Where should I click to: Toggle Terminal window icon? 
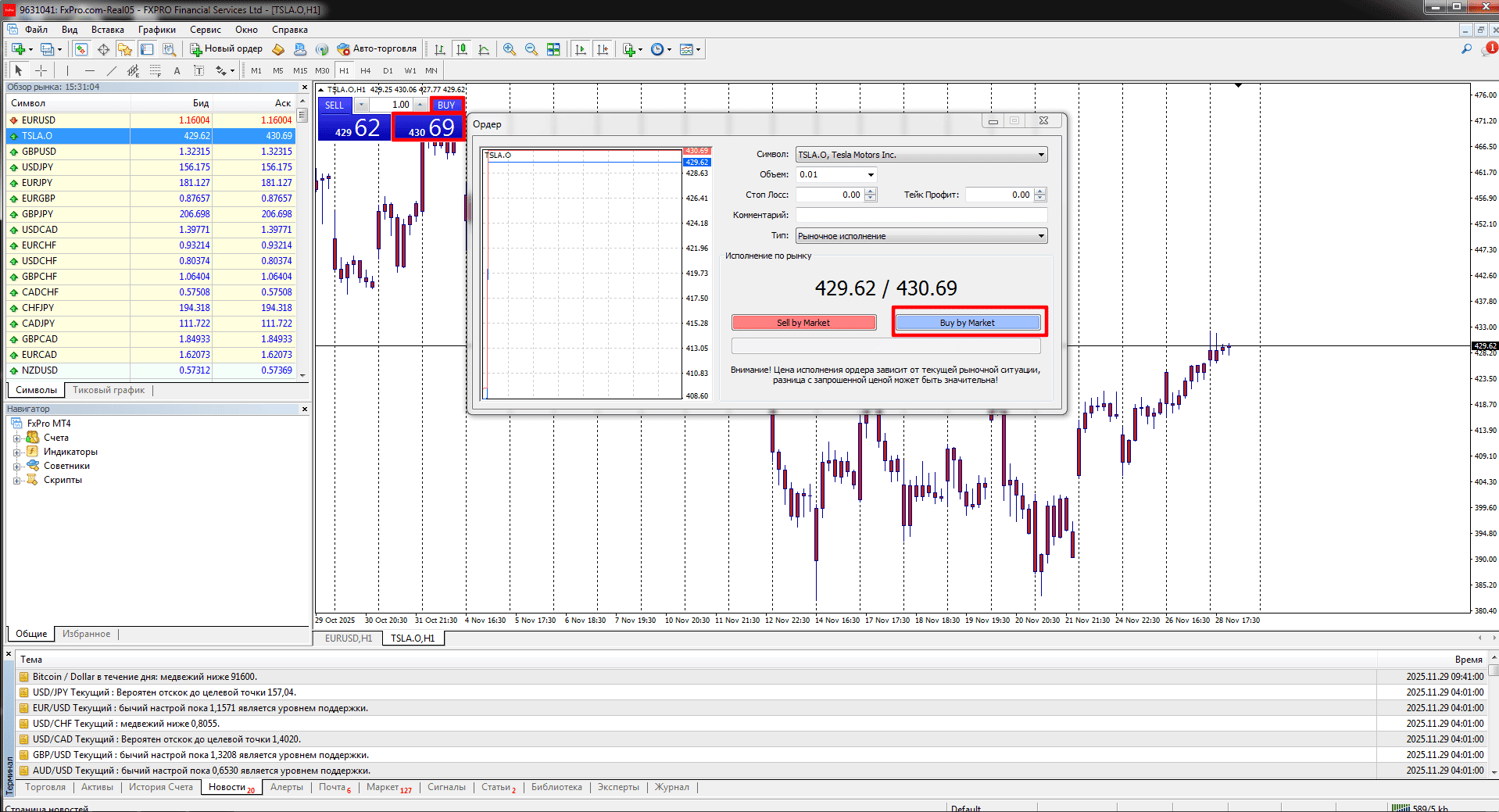pos(147,49)
